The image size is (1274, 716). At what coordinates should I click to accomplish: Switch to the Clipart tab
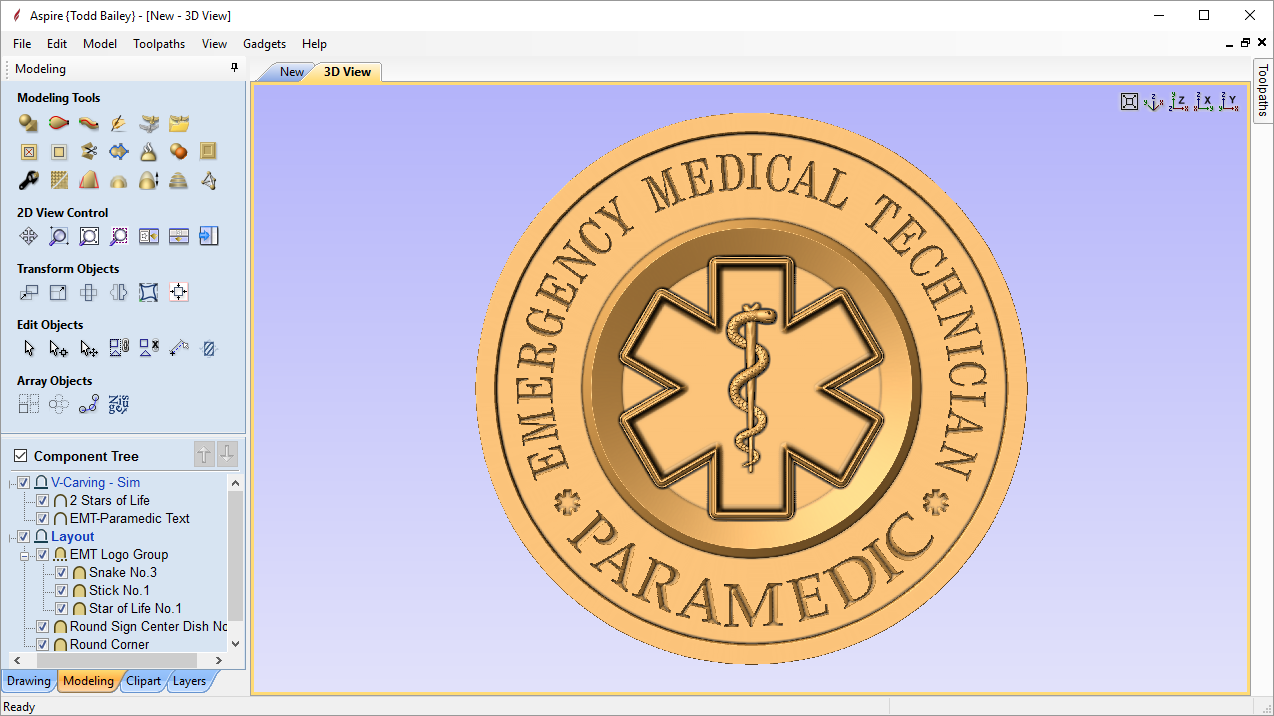coord(144,681)
